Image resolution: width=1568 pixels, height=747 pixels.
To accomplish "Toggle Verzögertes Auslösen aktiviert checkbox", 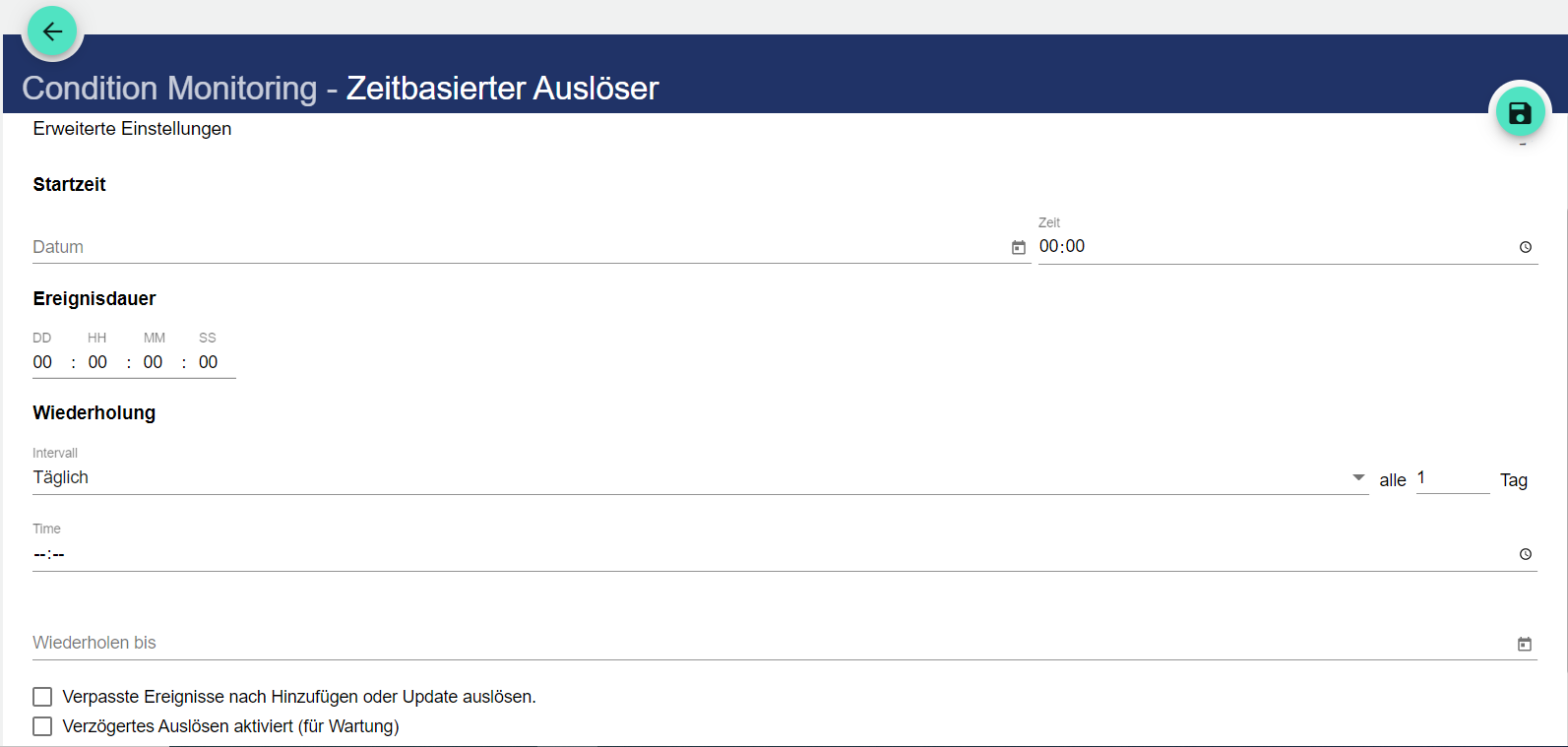I will point(42,726).
